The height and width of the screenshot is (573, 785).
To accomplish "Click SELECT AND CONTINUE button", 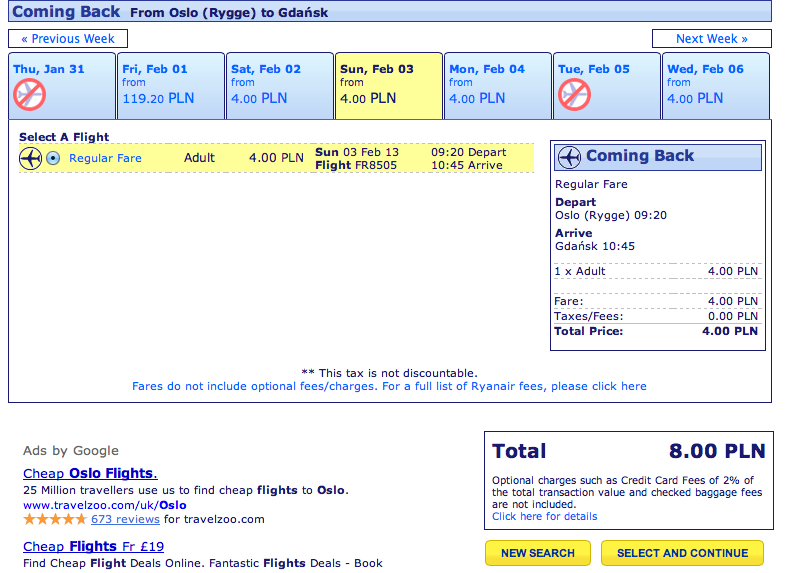I will [682, 553].
